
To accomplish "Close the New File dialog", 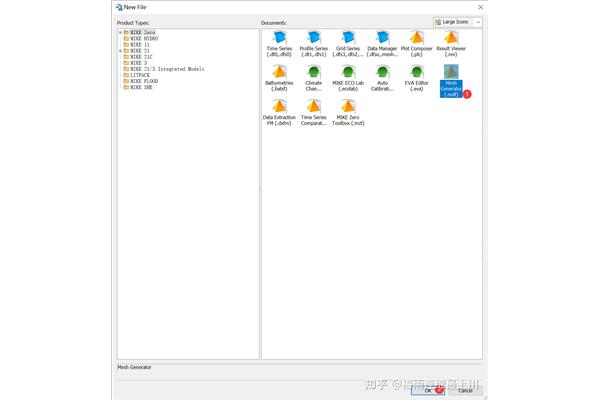I will click(480, 7).
